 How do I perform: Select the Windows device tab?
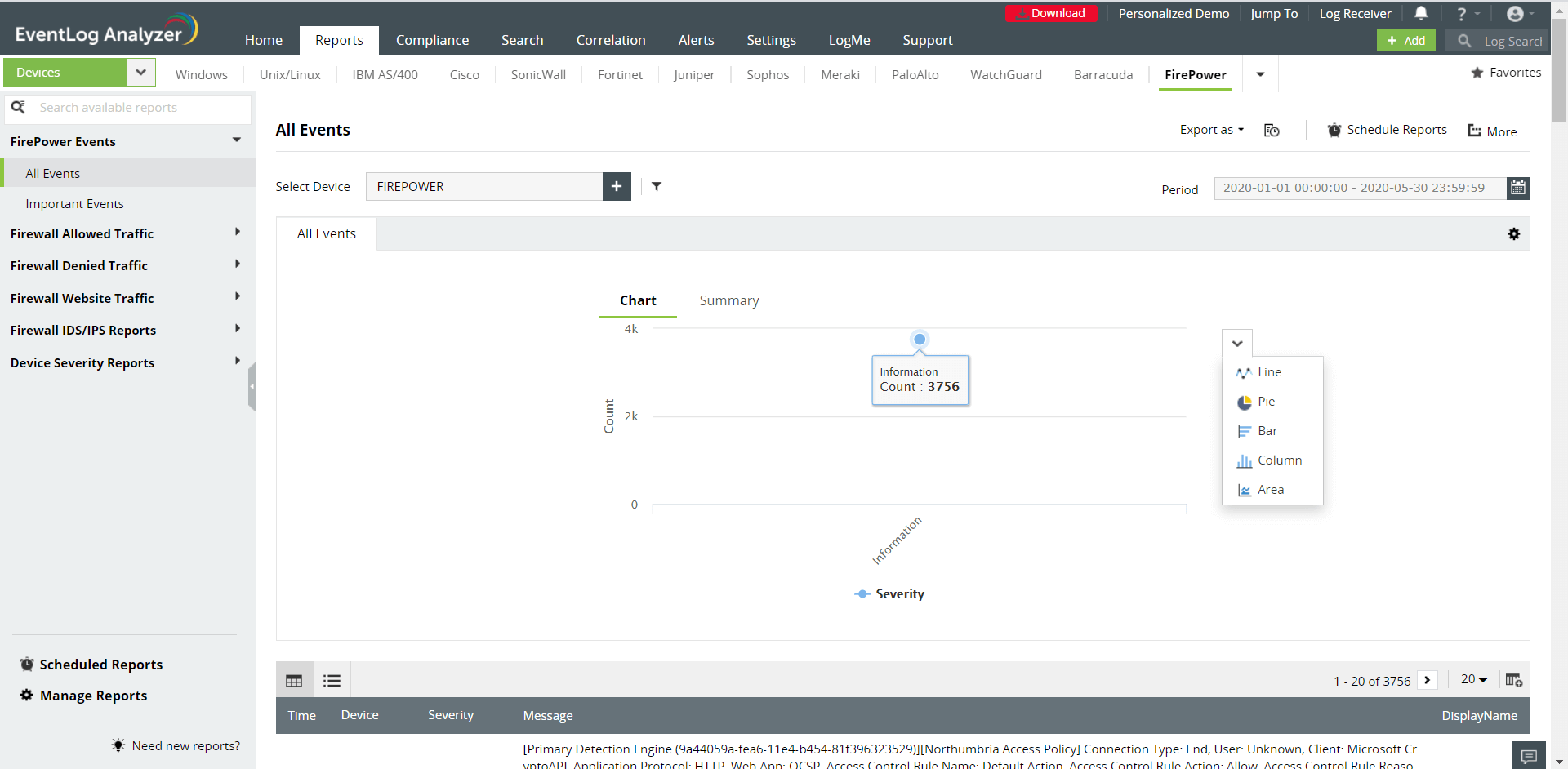click(x=202, y=74)
